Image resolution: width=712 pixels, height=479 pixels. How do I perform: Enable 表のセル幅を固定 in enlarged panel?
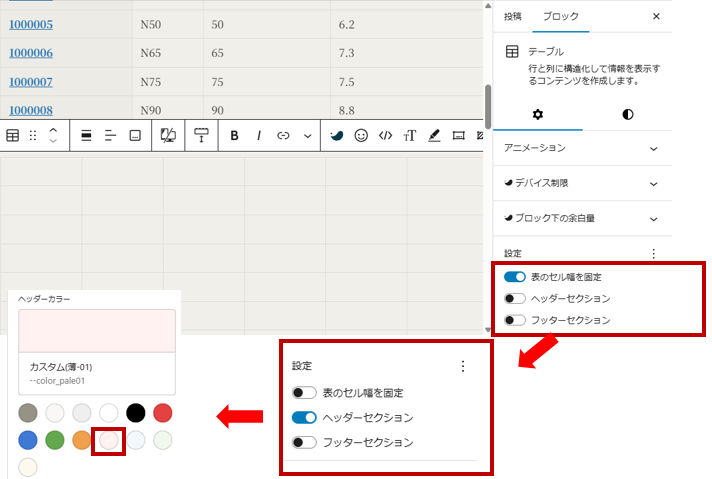click(304, 393)
